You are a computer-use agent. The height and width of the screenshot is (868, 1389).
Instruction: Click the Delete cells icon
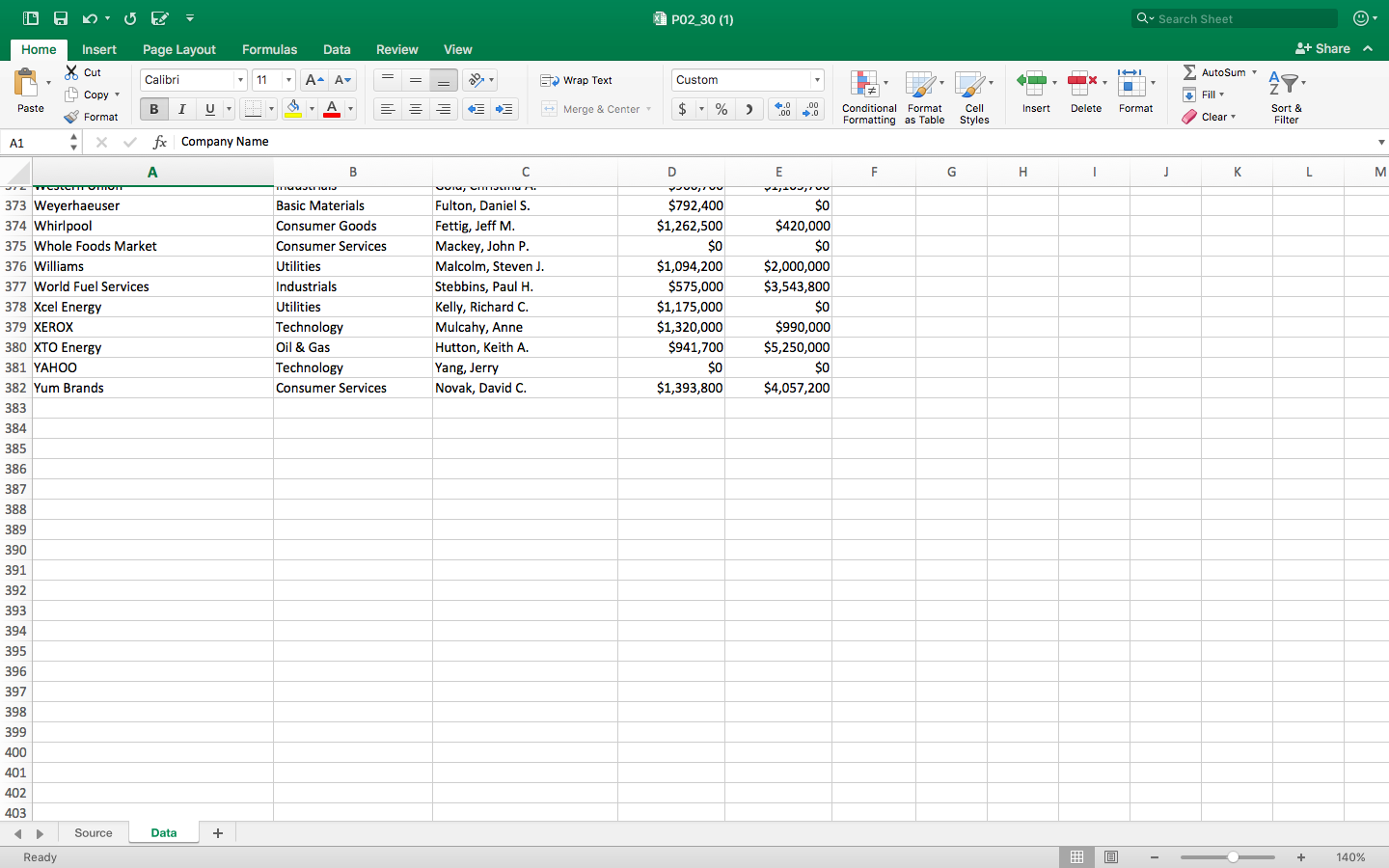(x=1081, y=83)
